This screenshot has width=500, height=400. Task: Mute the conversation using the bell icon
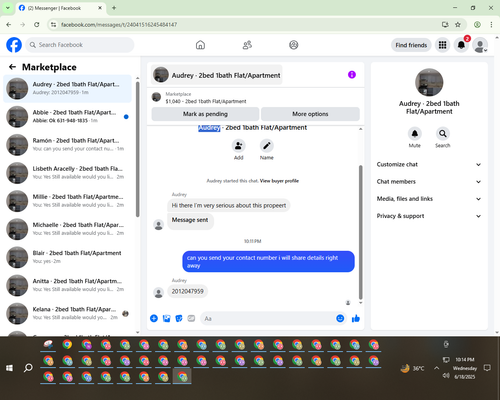point(415,134)
